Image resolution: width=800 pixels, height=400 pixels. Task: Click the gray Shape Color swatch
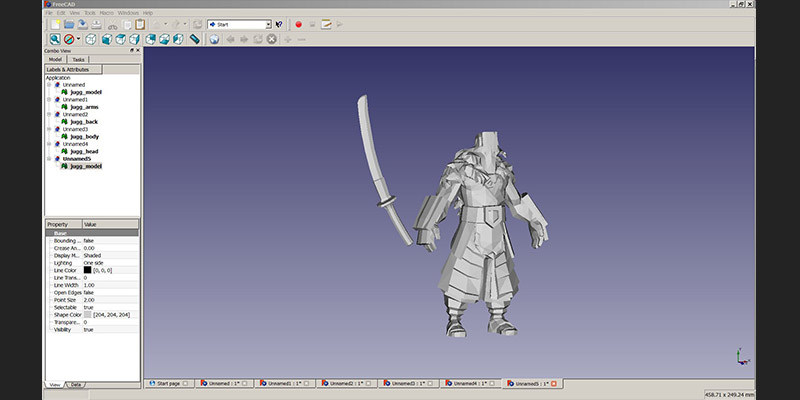(87, 314)
